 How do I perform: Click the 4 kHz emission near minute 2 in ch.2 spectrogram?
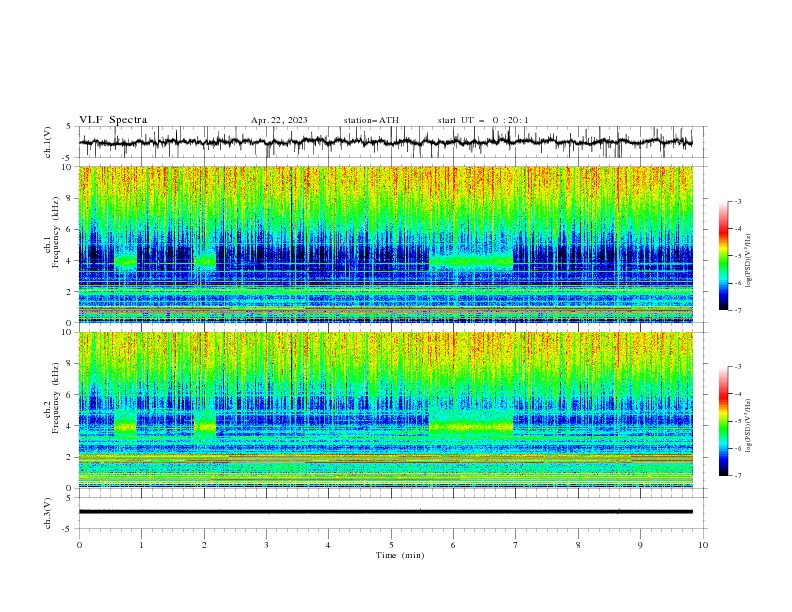205,426
